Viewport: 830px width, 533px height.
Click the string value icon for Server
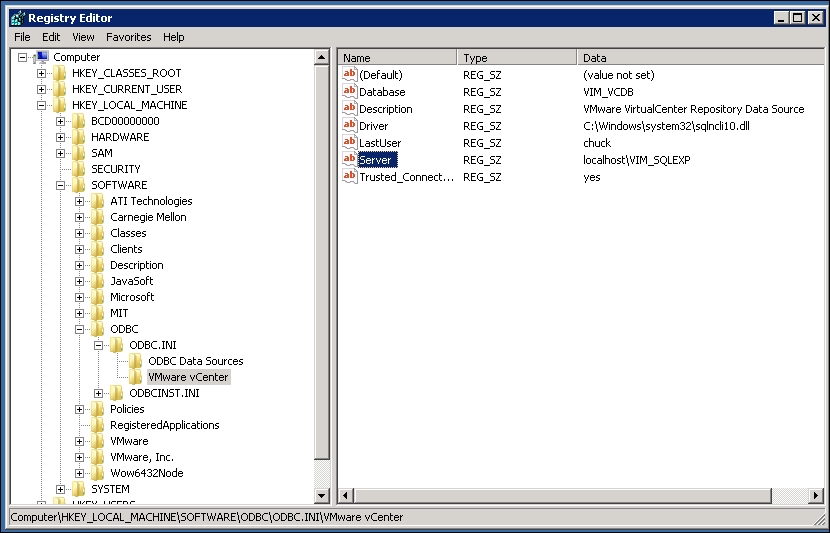coord(349,159)
